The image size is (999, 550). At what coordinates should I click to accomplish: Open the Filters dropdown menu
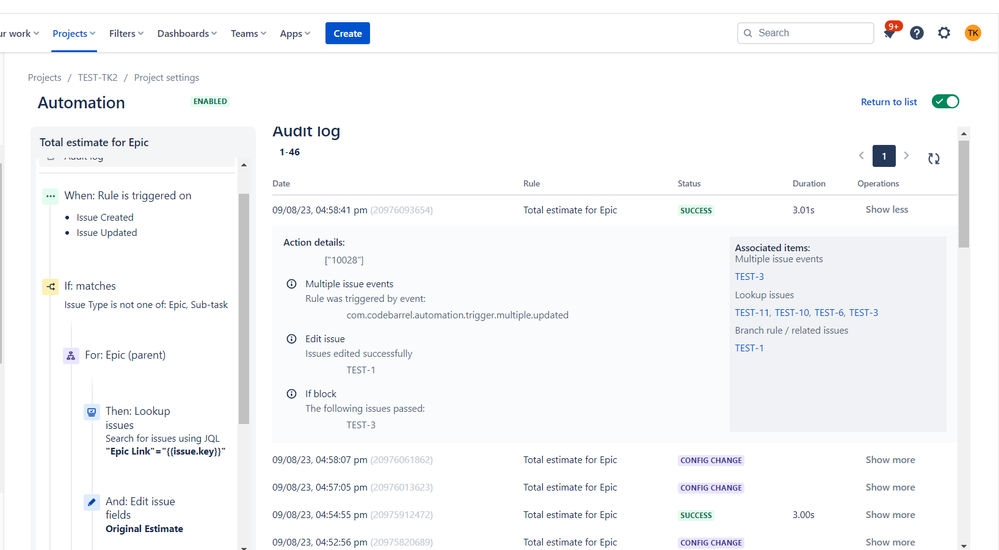tap(126, 33)
